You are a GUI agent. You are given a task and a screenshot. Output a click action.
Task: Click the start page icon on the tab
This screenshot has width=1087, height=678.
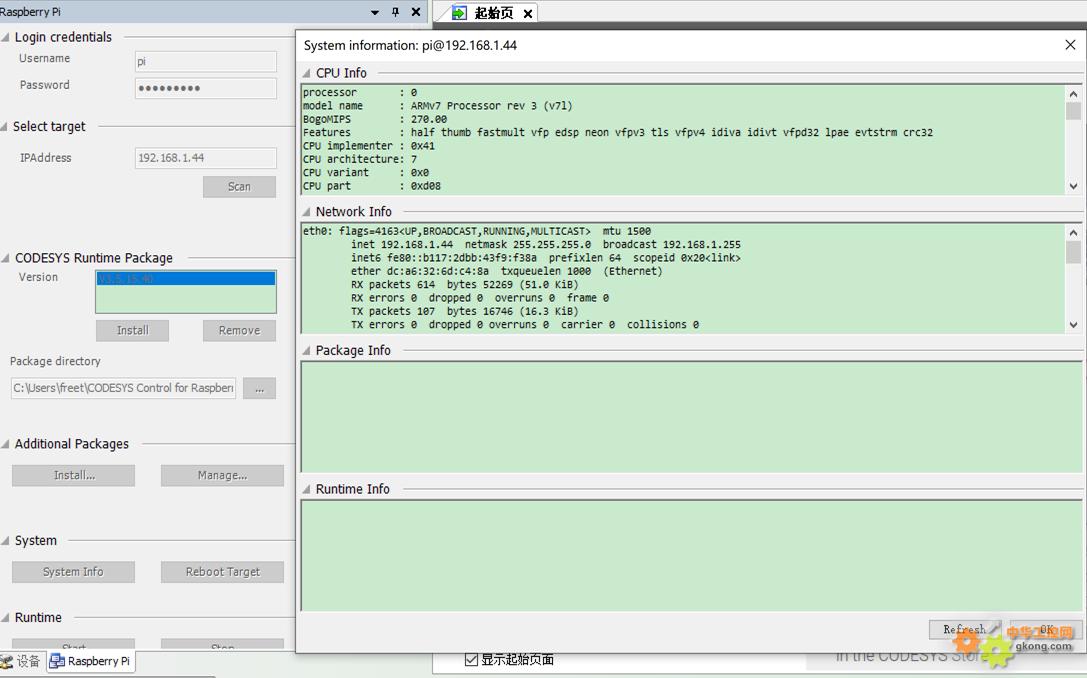[459, 13]
